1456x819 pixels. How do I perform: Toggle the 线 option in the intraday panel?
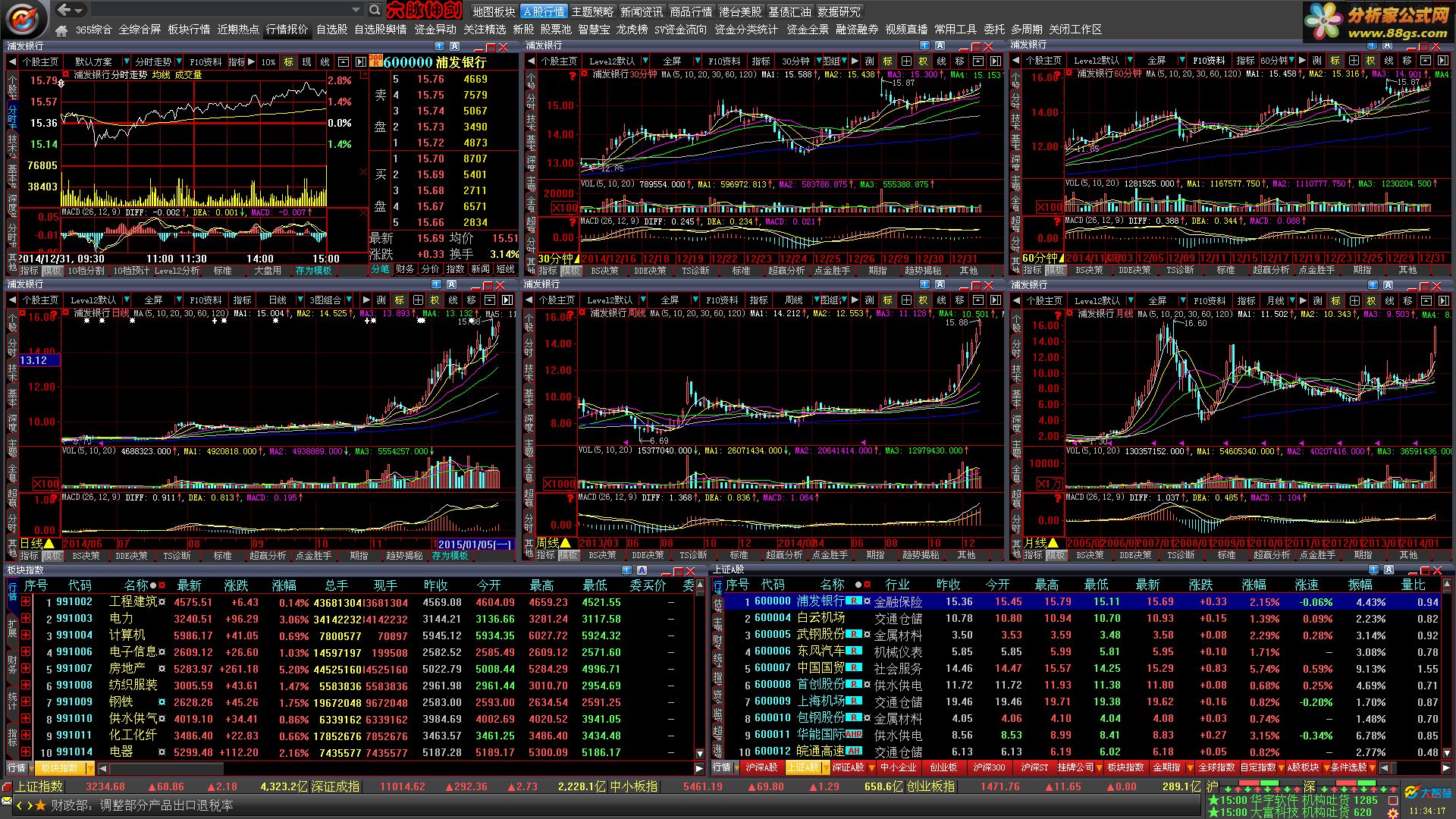coord(325,62)
